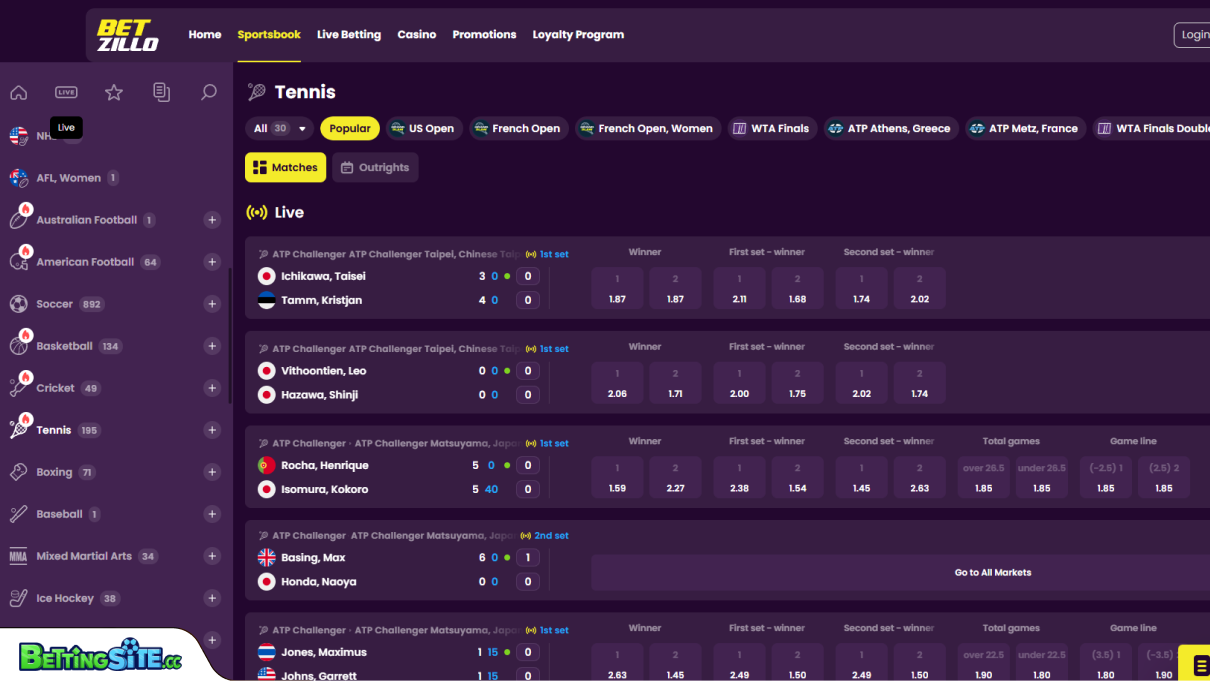Open the Casino menu item
This screenshot has width=1210, height=681.
pos(417,34)
